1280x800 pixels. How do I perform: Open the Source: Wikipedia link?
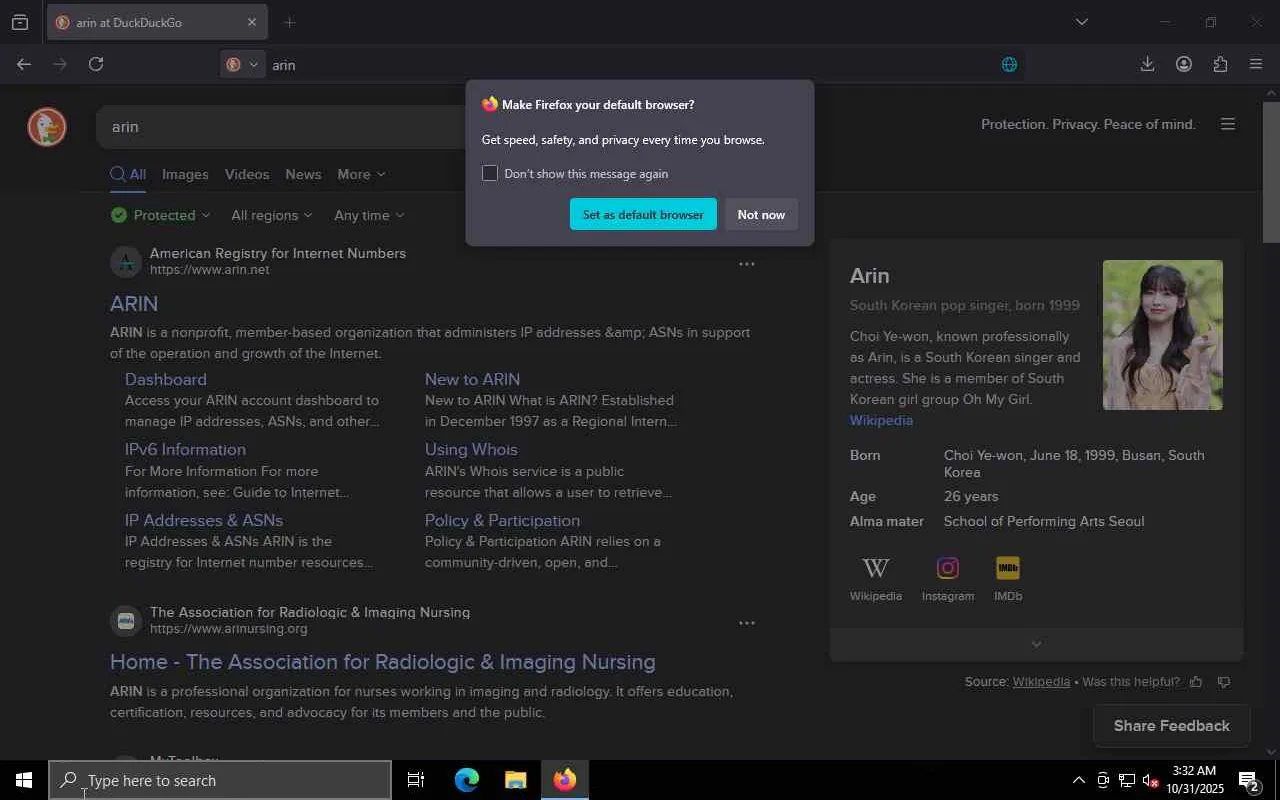tap(1041, 682)
